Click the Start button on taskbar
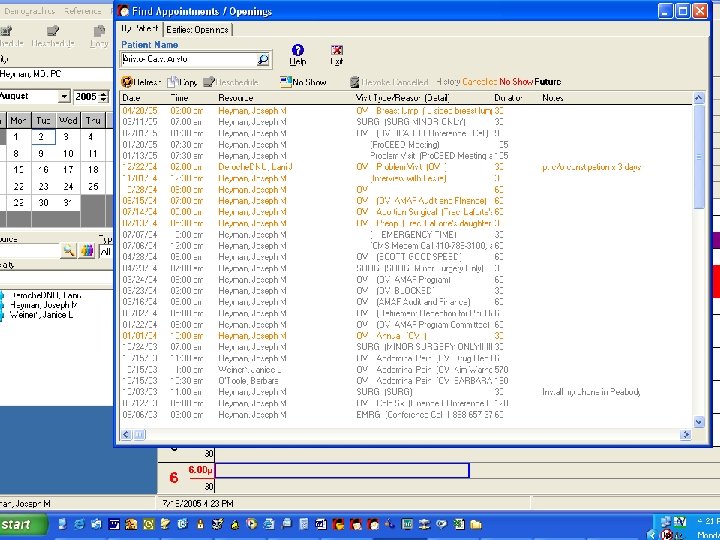Screen dimensions: 720x540 pyautogui.click(x=20, y=524)
